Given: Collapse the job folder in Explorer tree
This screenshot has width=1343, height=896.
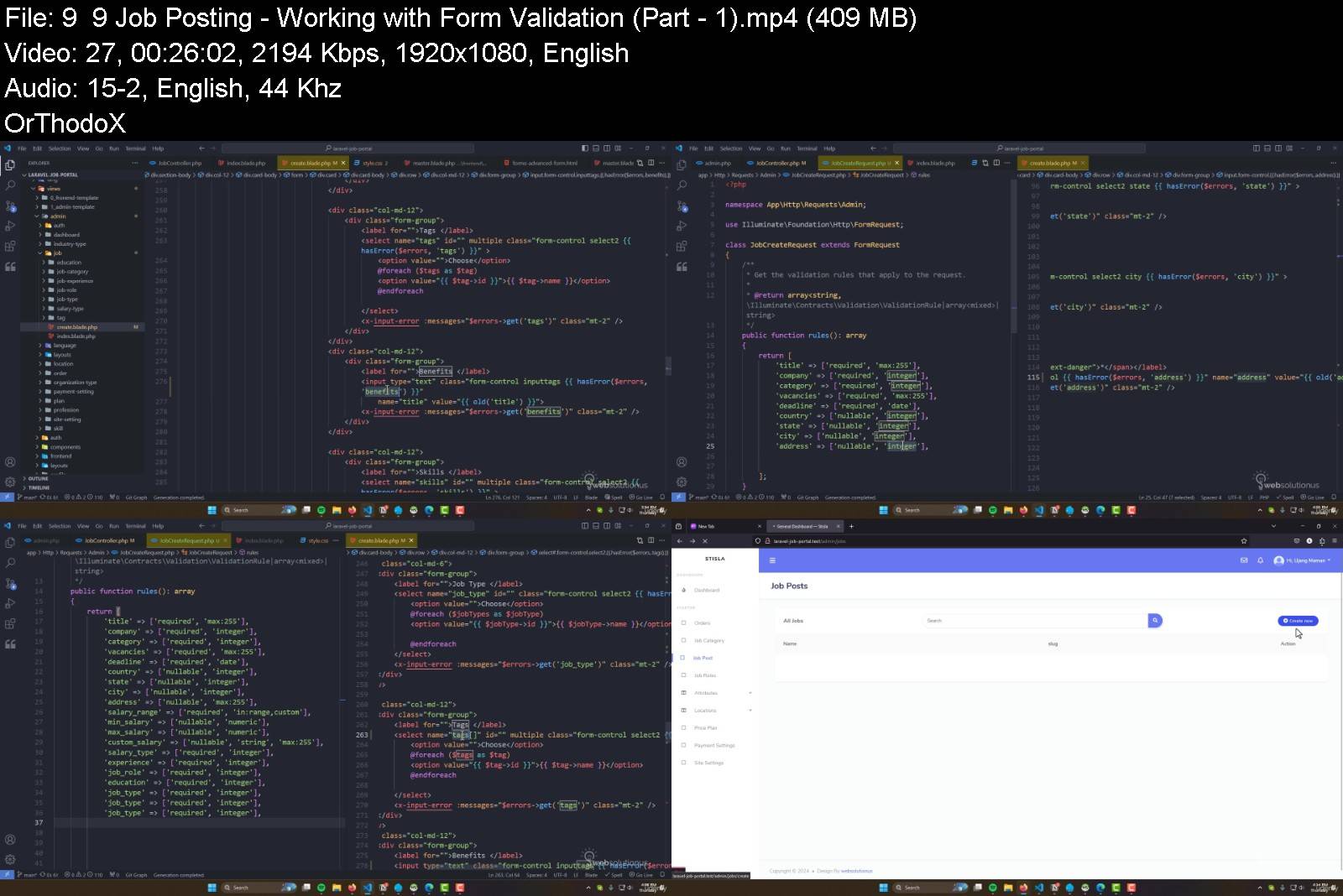Looking at the screenshot, I should pos(39,253).
